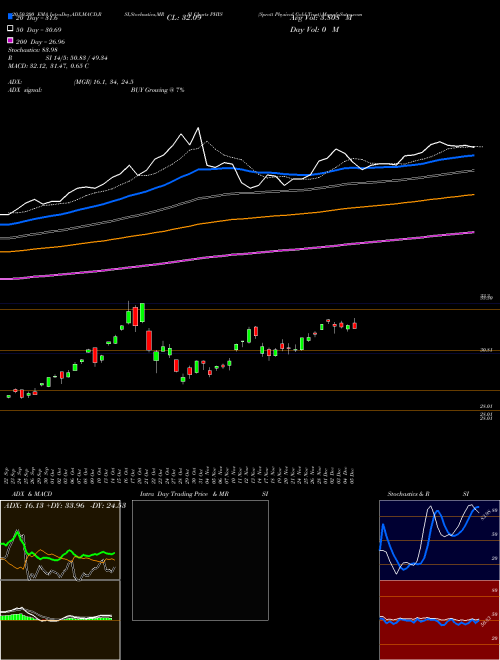500x660 pixels.
Task: Click inside the empty intraday trading price panel
Action: click(200, 560)
